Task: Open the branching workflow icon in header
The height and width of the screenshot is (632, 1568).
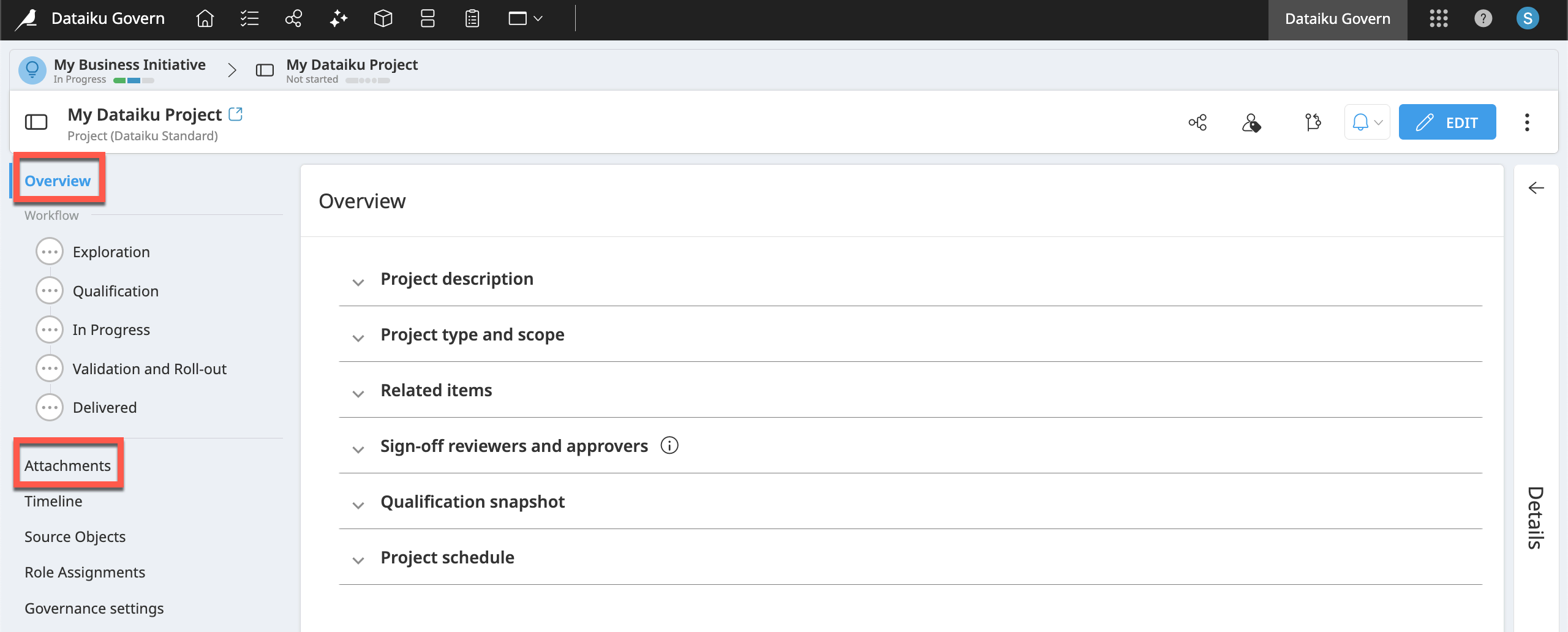Action: (x=1313, y=122)
